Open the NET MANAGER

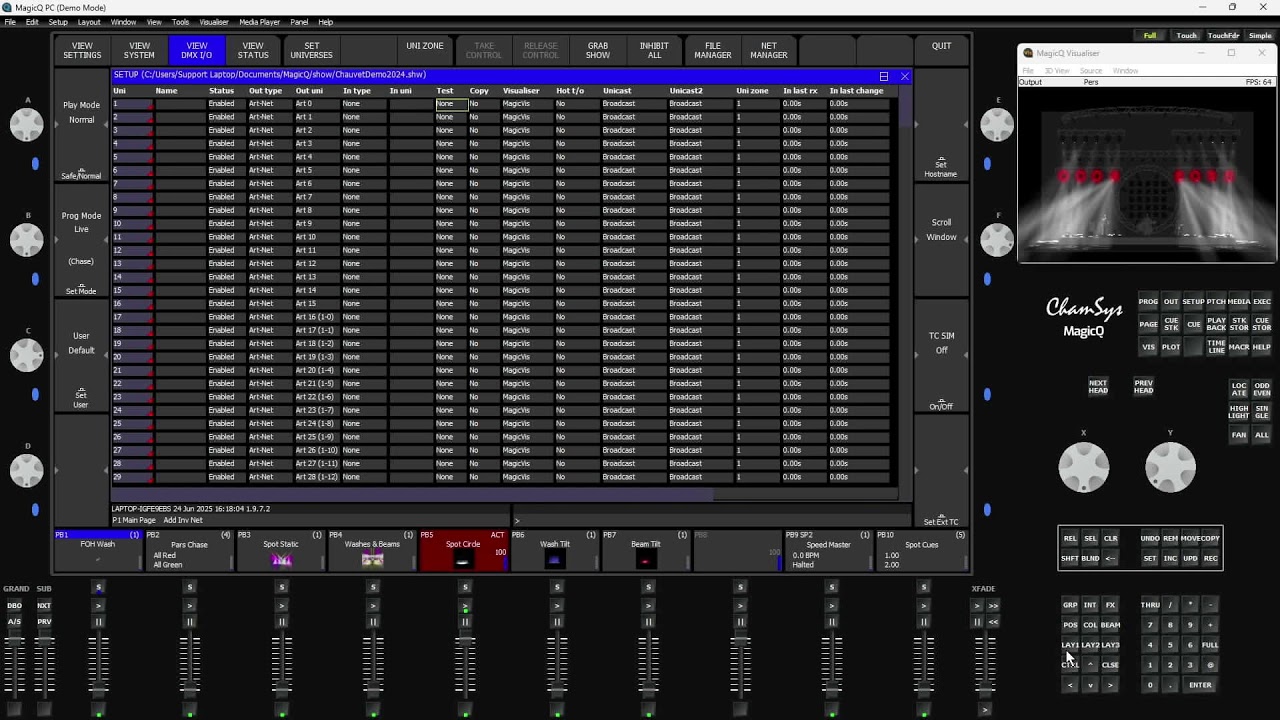768,50
